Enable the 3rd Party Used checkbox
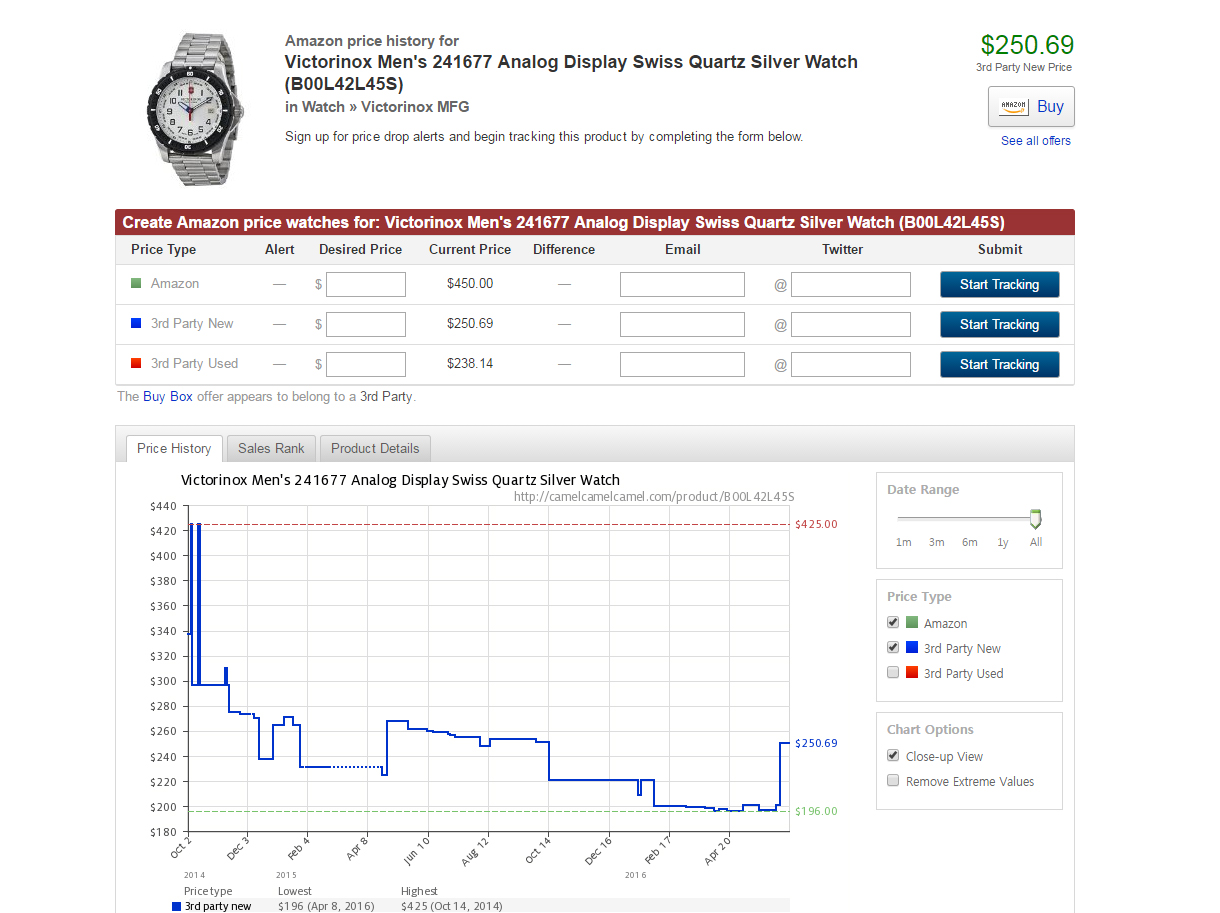 click(x=893, y=672)
